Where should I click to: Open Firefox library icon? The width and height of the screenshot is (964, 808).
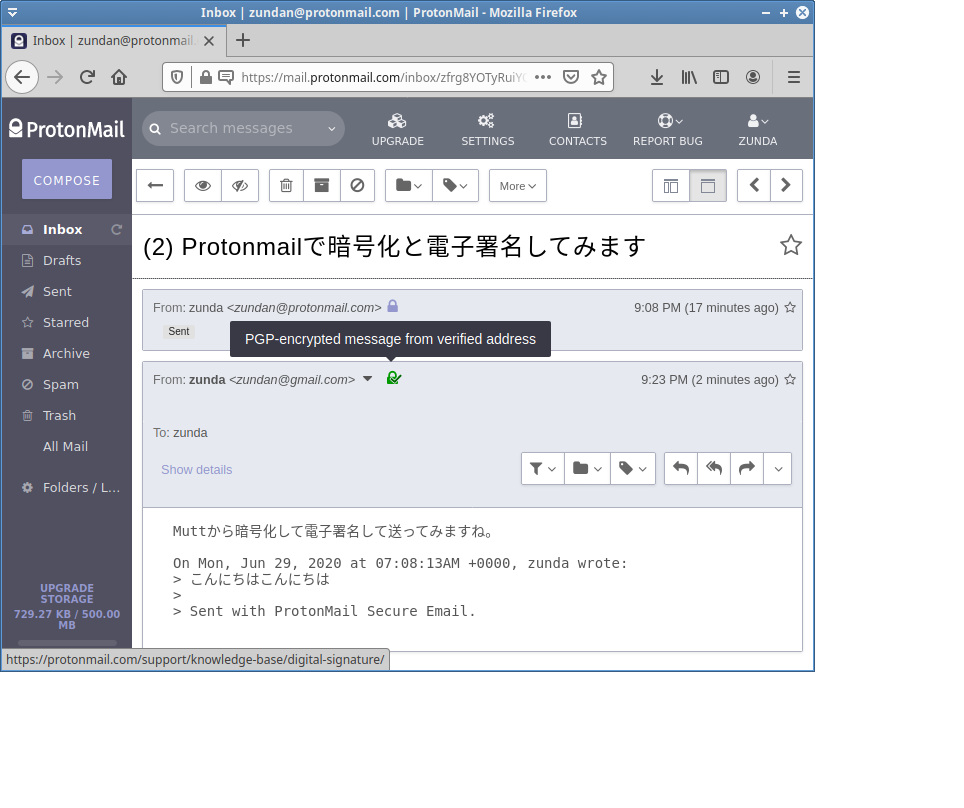click(x=689, y=77)
